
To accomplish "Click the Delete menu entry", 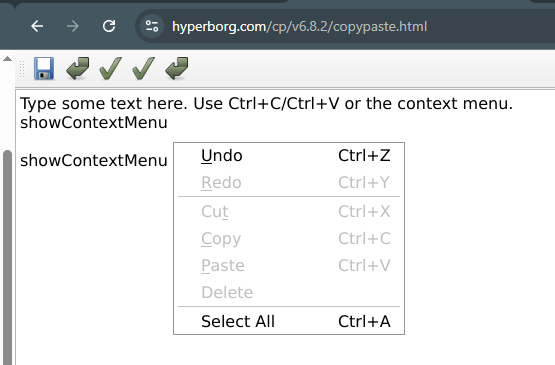I will pyautogui.click(x=289, y=292).
